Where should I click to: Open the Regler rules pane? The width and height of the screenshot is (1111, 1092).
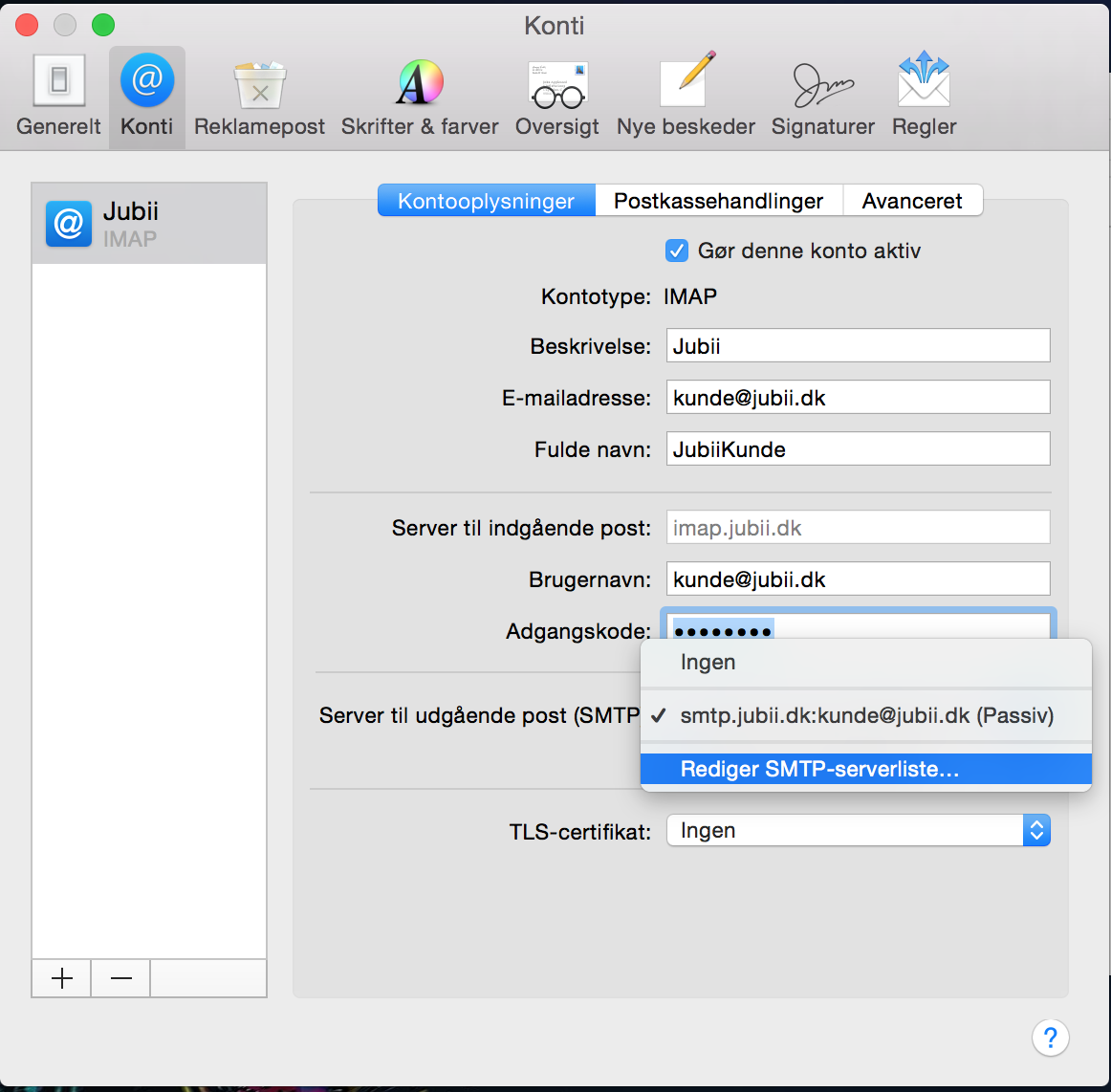(924, 96)
